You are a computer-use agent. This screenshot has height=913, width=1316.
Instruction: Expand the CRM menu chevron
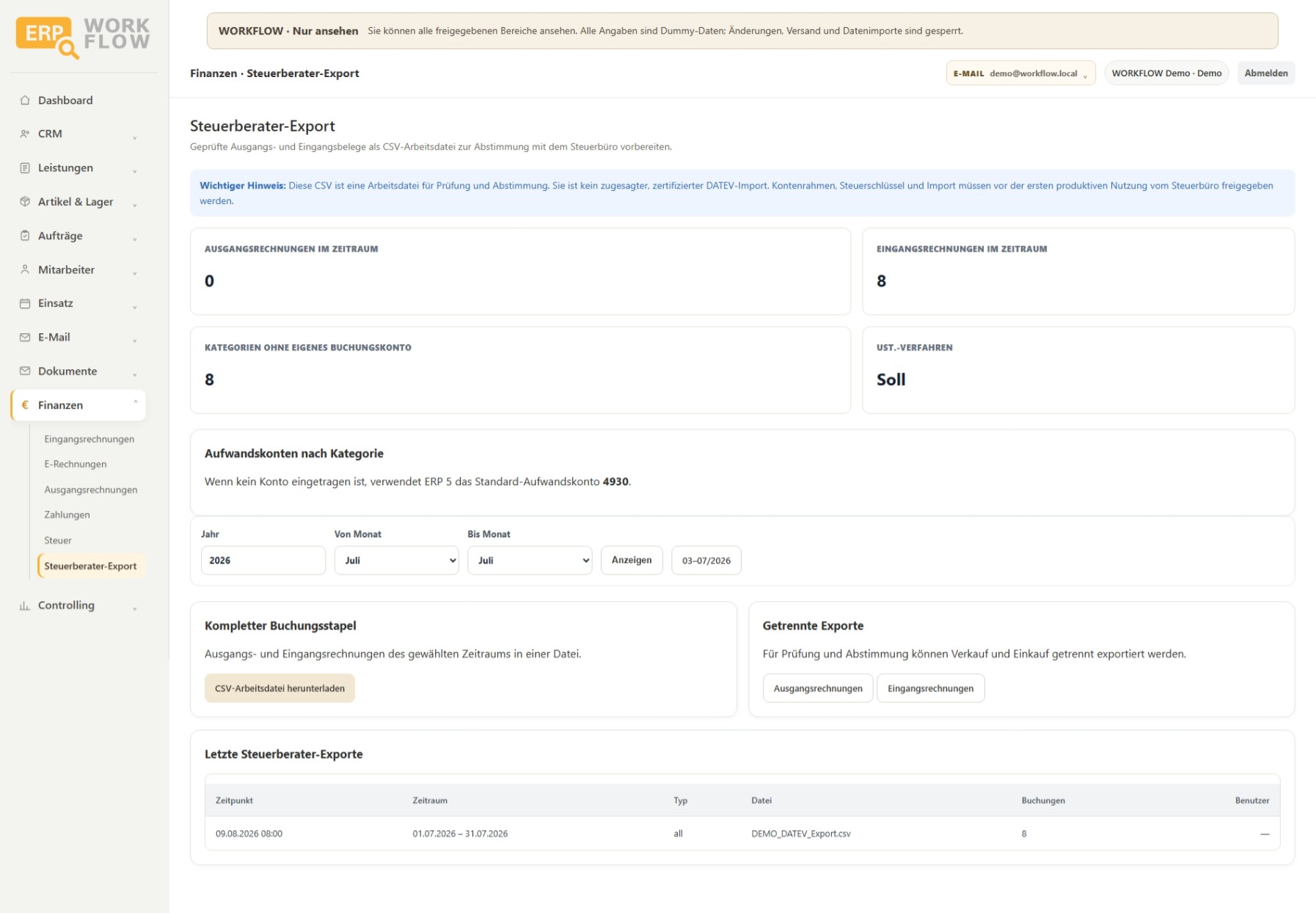[x=135, y=137]
